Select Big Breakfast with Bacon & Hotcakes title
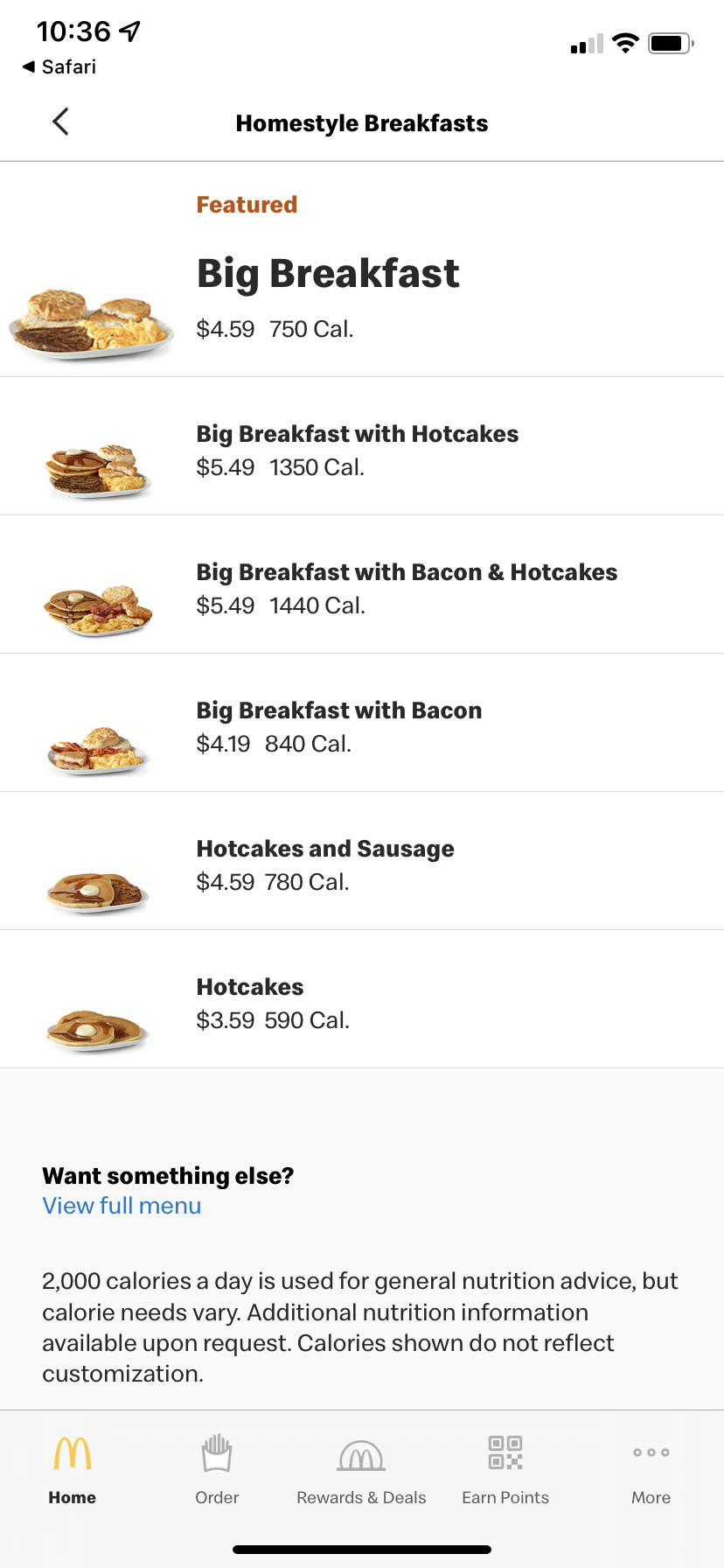 pyautogui.click(x=407, y=572)
